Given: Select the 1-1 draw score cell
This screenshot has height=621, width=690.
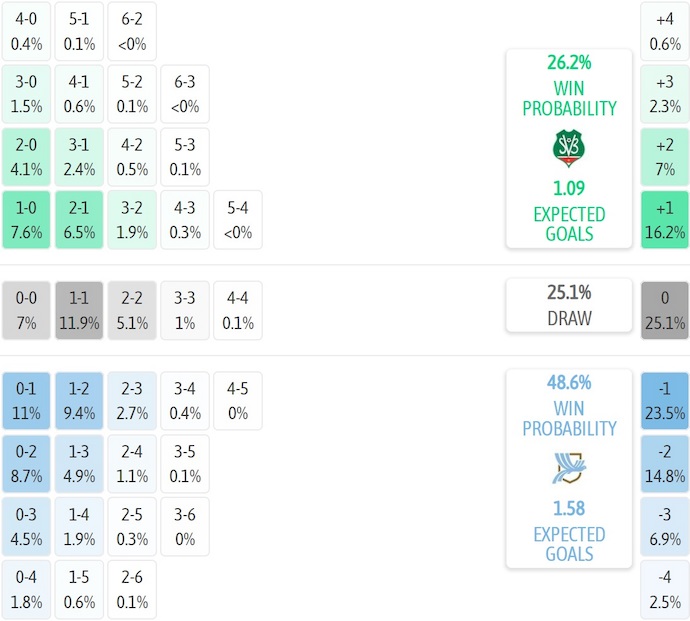Looking at the screenshot, I should 79,310.
